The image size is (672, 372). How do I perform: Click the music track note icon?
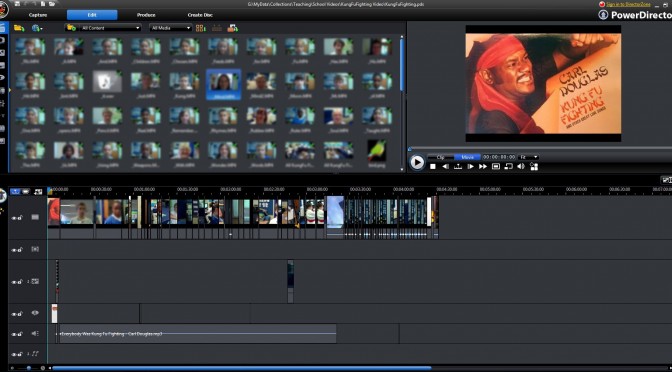click(x=35, y=354)
